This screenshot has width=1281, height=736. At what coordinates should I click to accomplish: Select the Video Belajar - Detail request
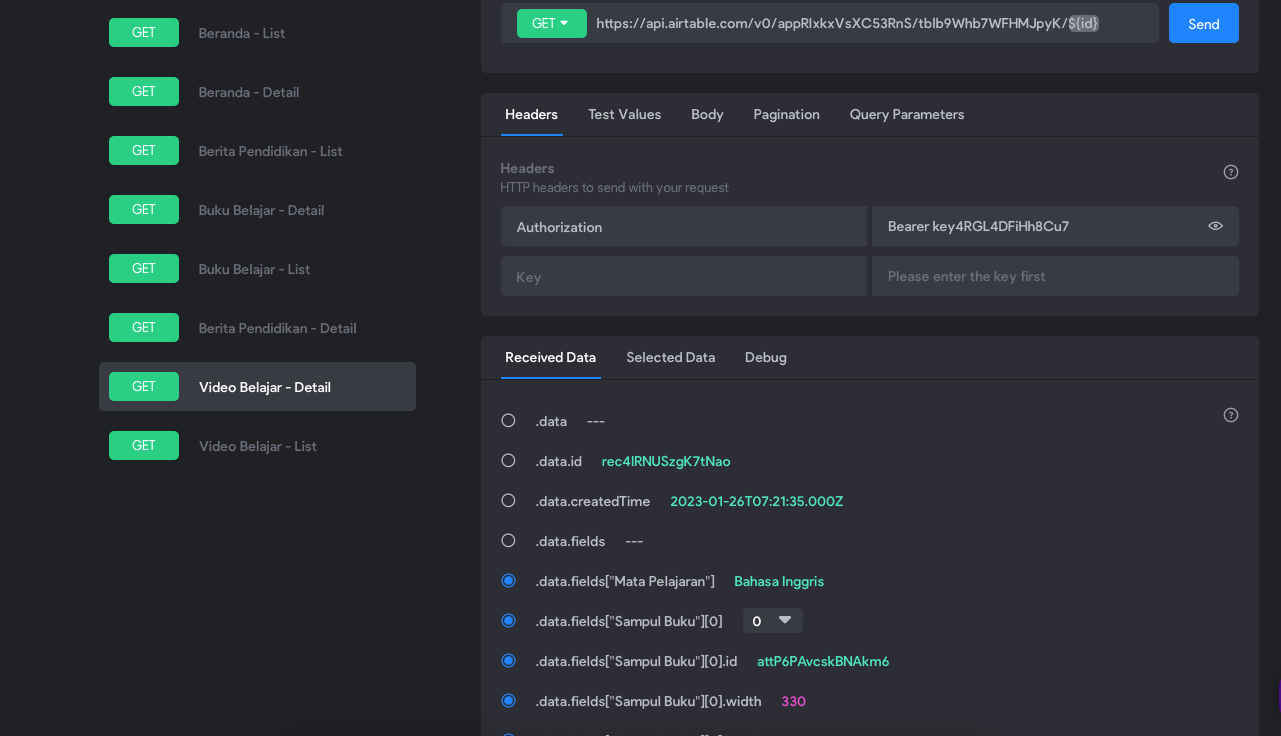tap(257, 386)
